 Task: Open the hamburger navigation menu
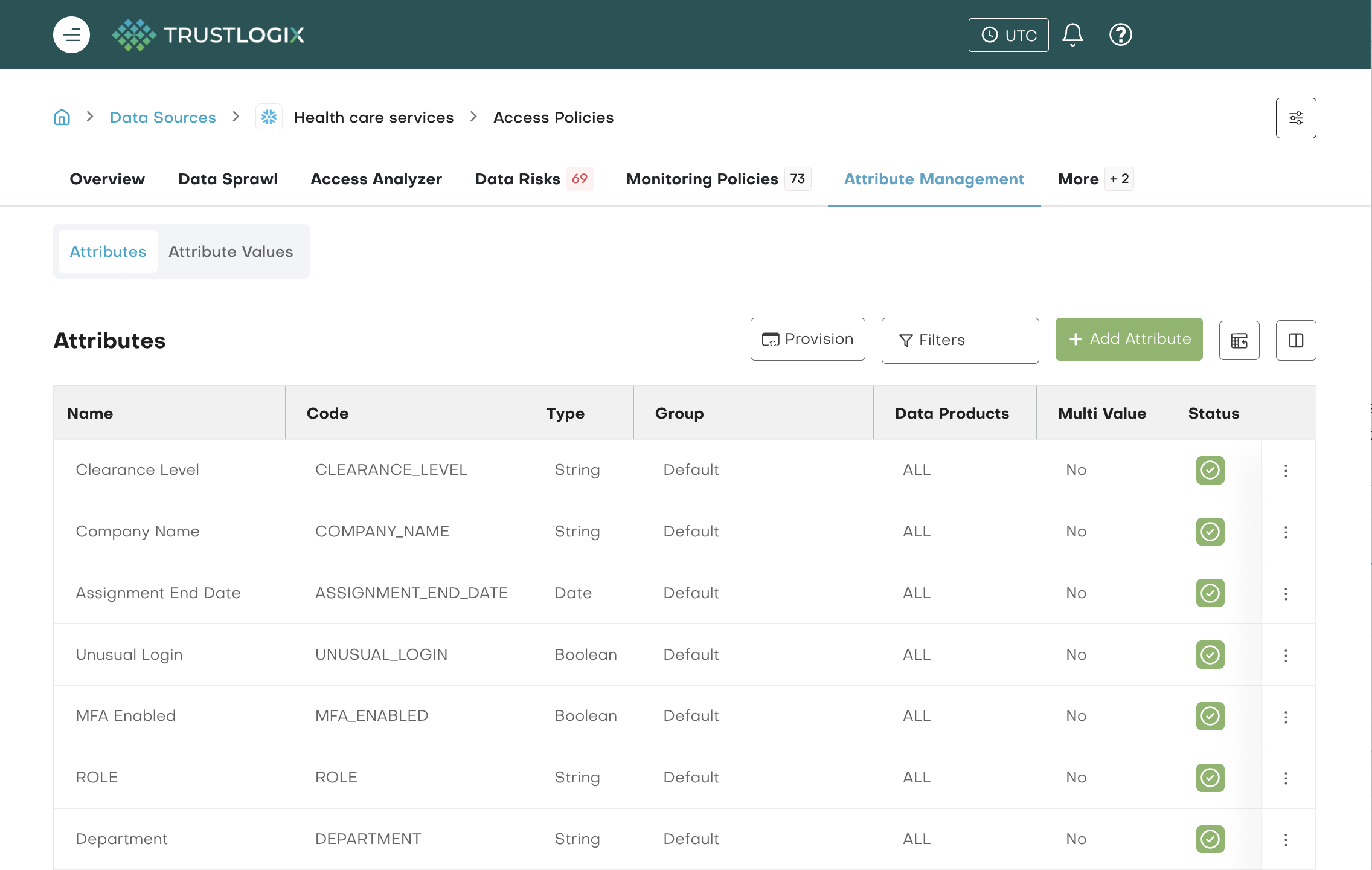click(x=71, y=35)
